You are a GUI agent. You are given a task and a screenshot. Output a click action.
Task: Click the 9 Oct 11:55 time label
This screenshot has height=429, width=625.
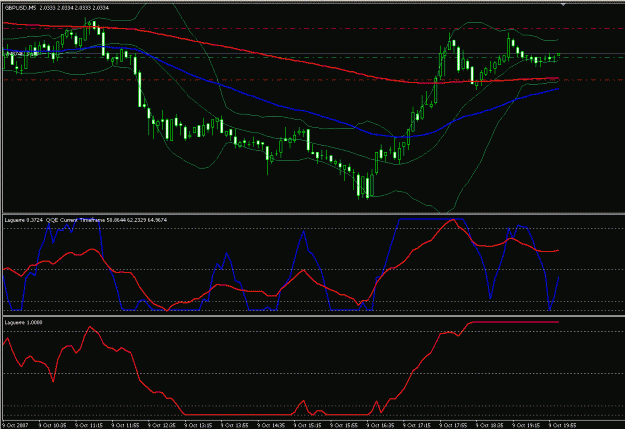(125, 425)
